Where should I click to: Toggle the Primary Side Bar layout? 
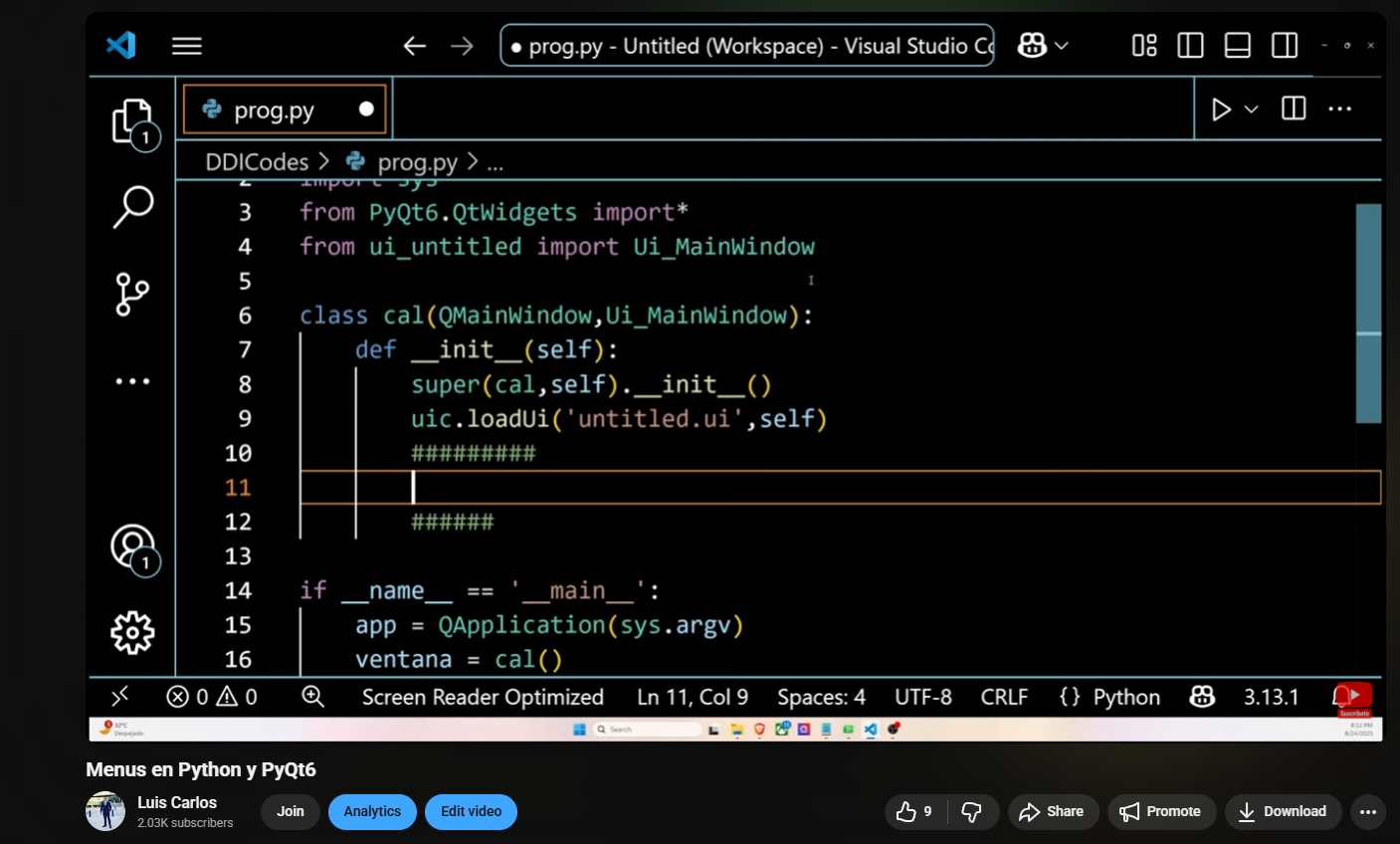1190,46
